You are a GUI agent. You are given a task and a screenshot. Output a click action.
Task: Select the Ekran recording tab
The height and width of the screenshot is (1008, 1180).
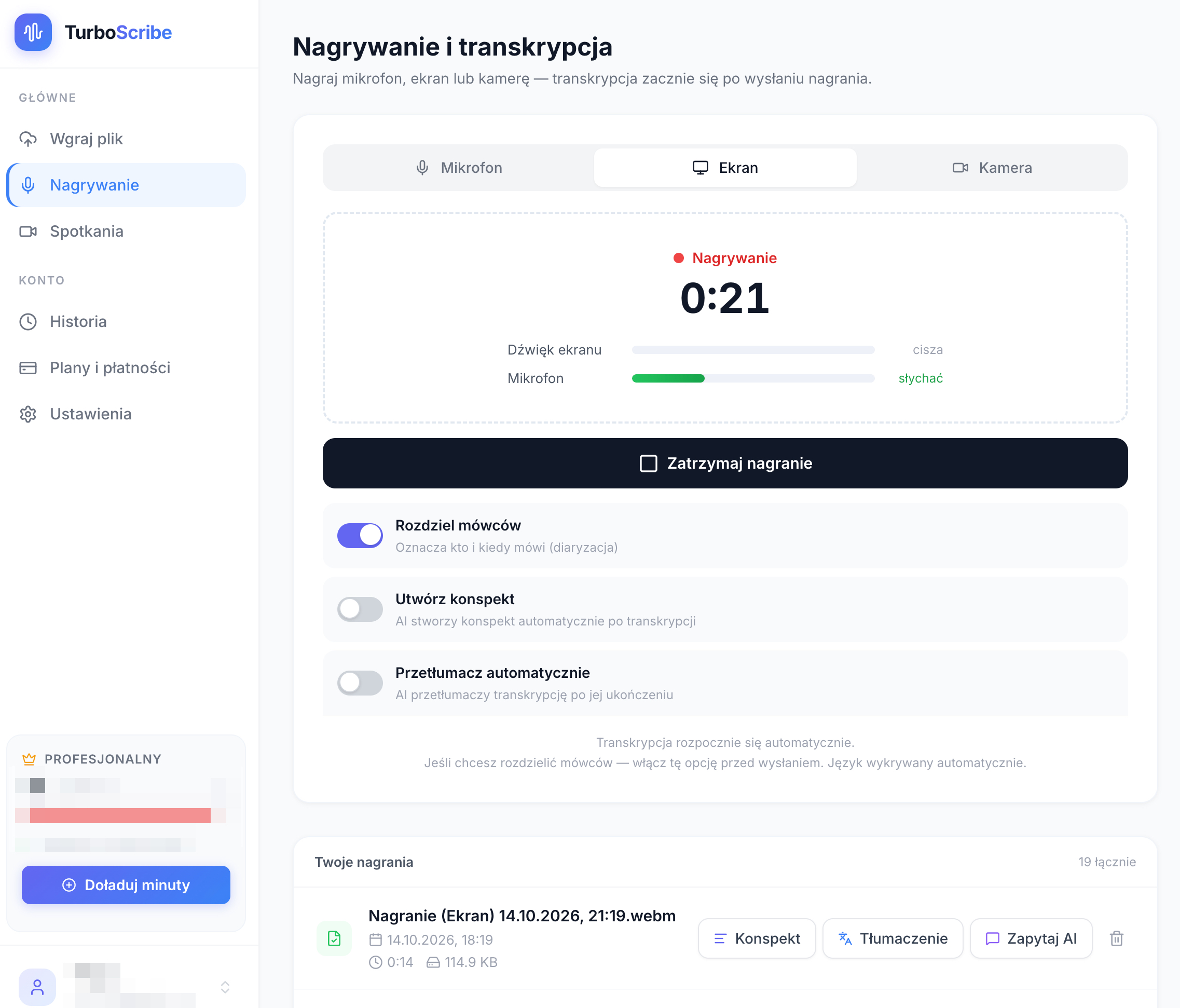tap(725, 168)
